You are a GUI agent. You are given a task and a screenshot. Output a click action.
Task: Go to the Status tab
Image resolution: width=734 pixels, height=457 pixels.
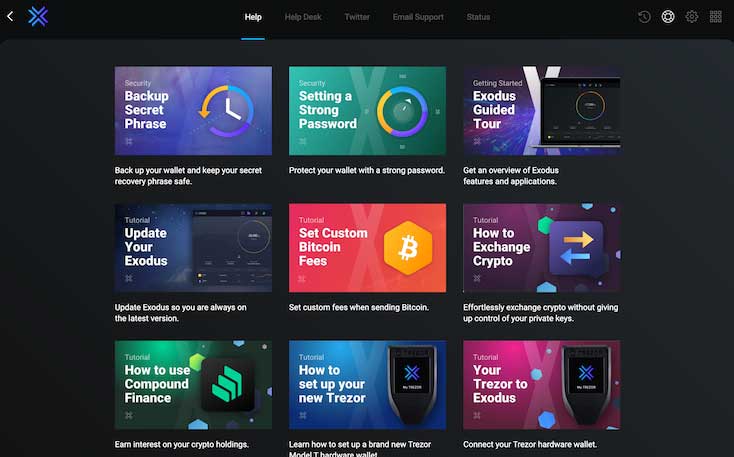click(478, 17)
